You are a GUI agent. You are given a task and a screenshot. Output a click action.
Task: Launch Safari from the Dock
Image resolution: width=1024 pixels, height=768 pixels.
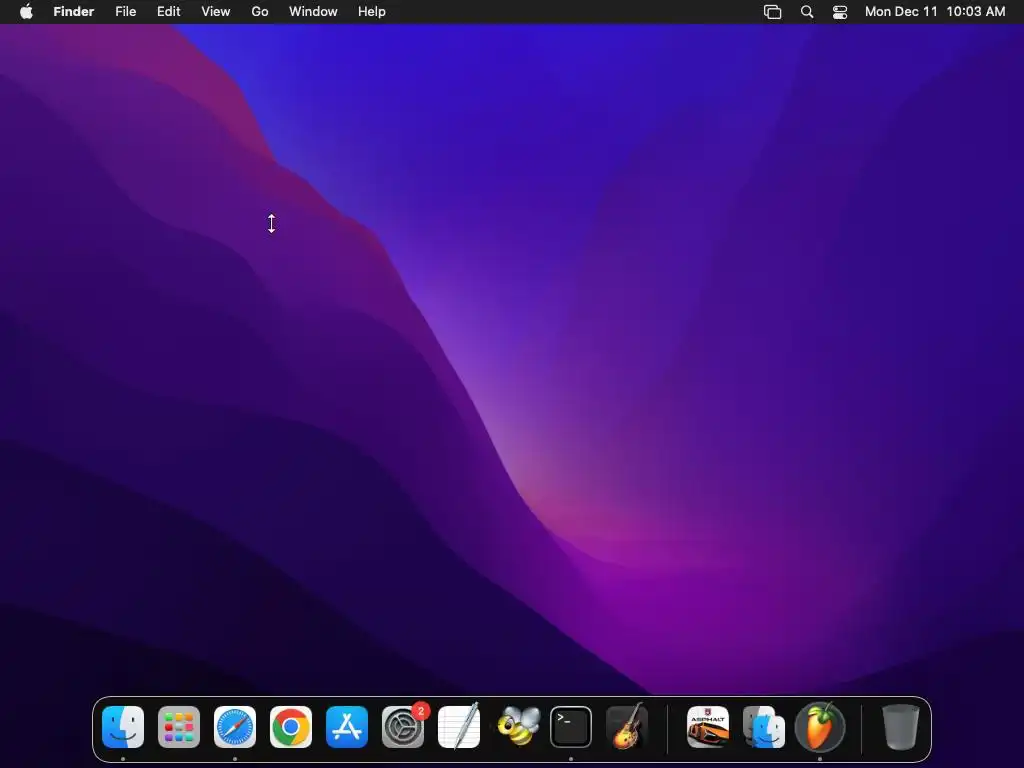point(235,727)
